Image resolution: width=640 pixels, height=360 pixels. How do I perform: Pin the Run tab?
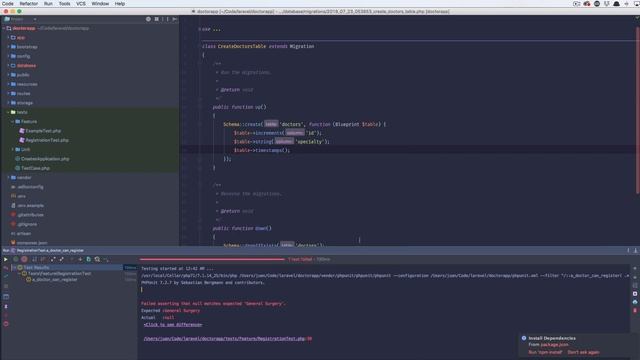(x=6, y=307)
